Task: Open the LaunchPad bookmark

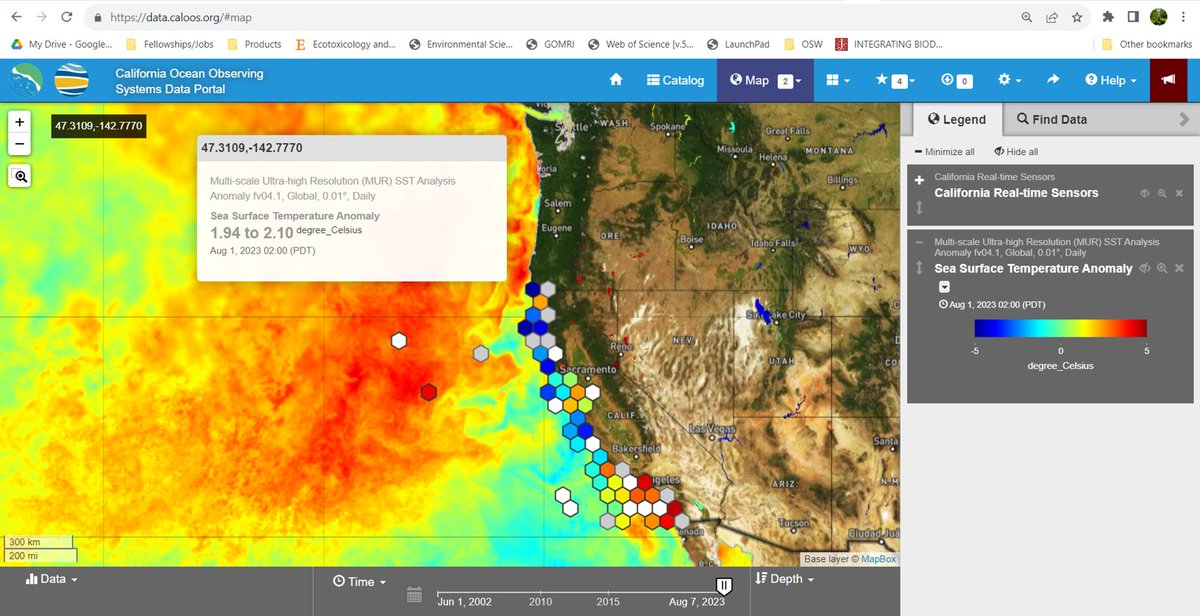Action: (739, 44)
